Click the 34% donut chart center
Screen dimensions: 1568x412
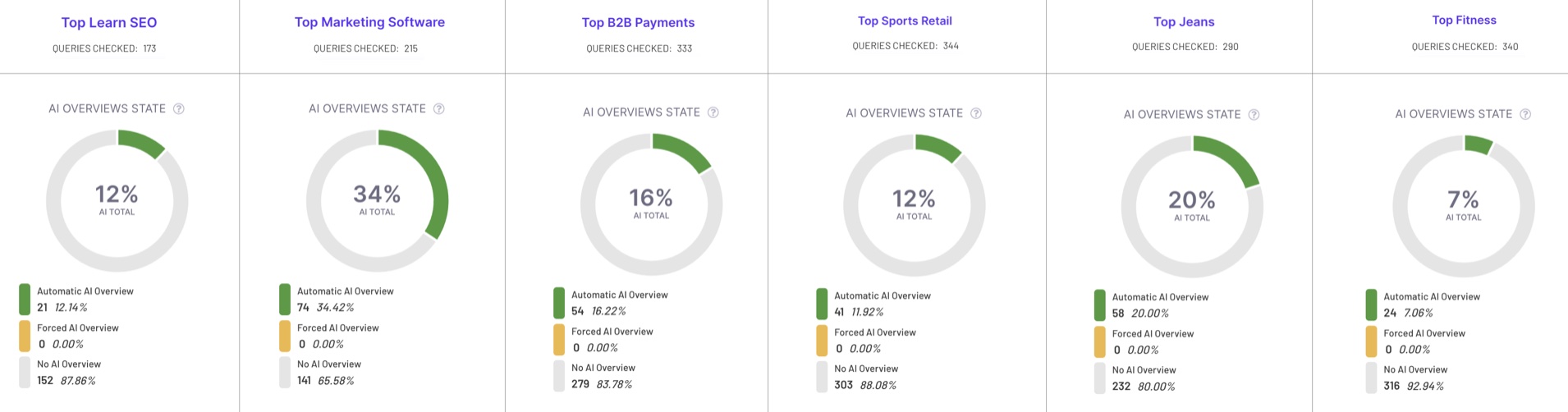(x=377, y=200)
